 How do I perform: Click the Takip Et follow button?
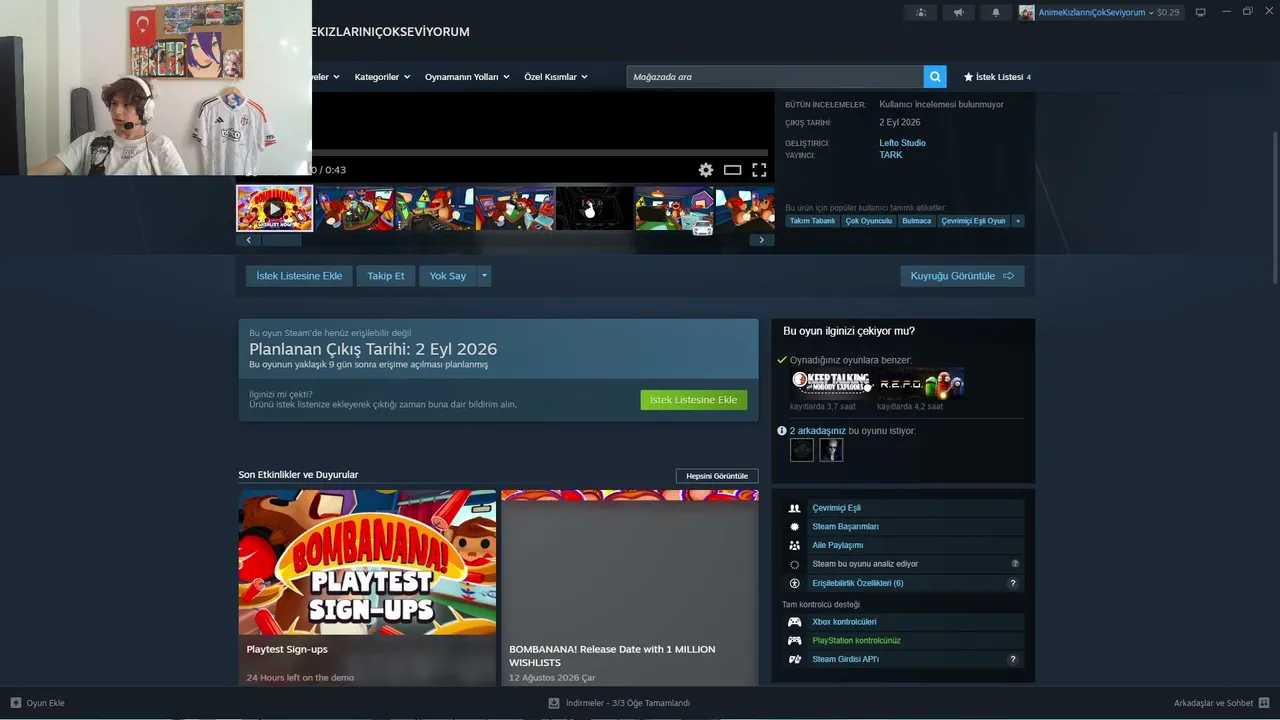coord(386,276)
